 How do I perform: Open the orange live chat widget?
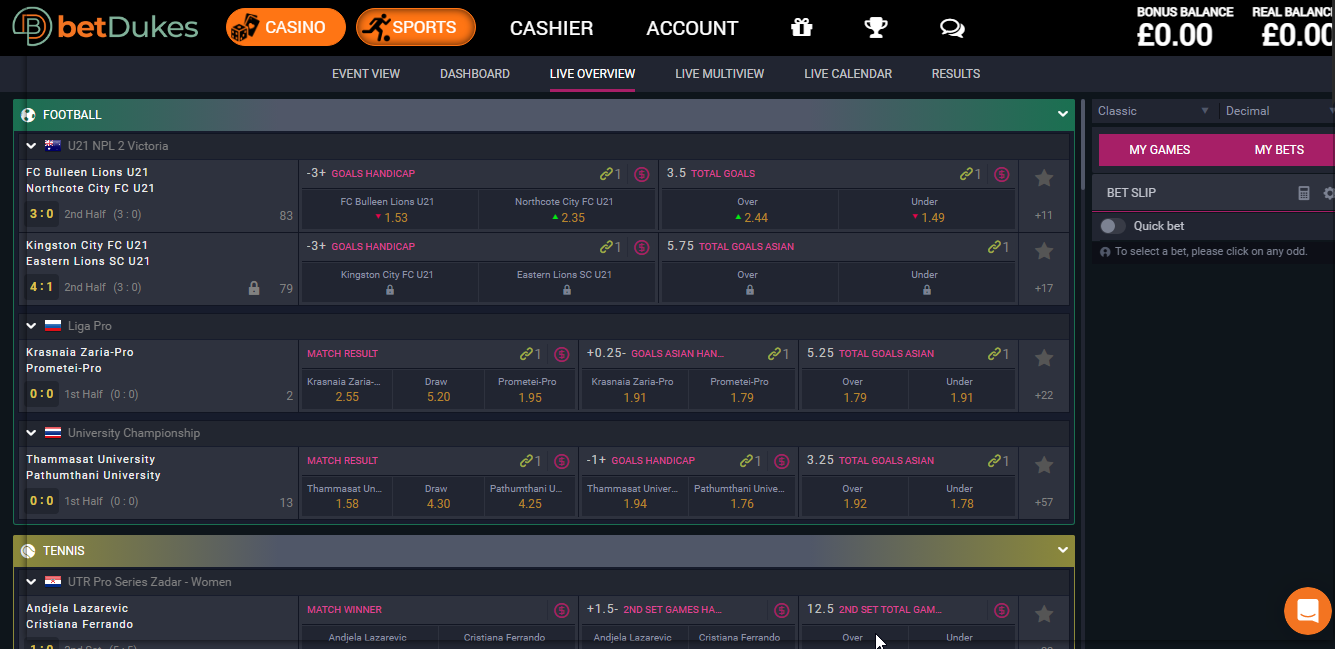(x=1308, y=610)
